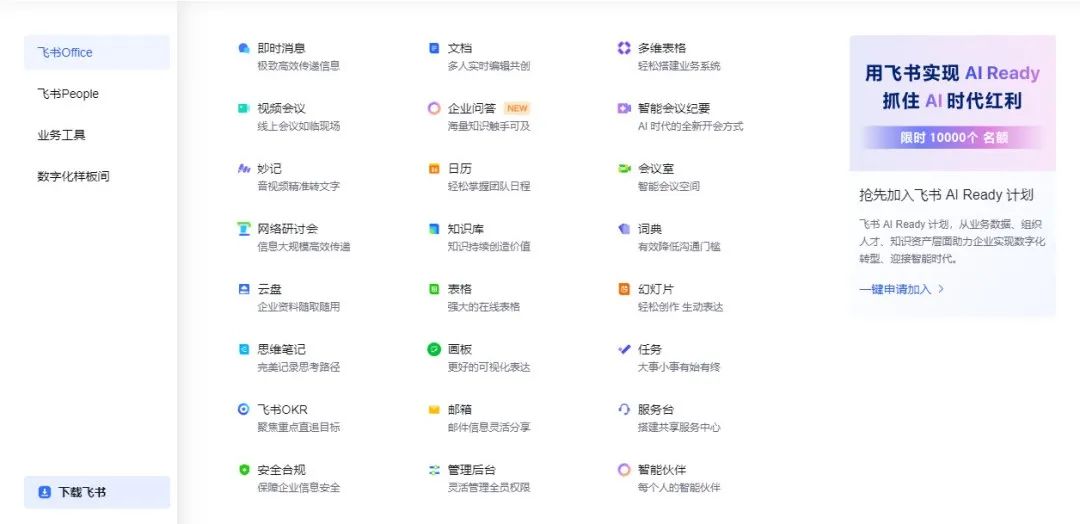Open the 业务工具 category
This screenshot has width=1080, height=524.
[61, 135]
